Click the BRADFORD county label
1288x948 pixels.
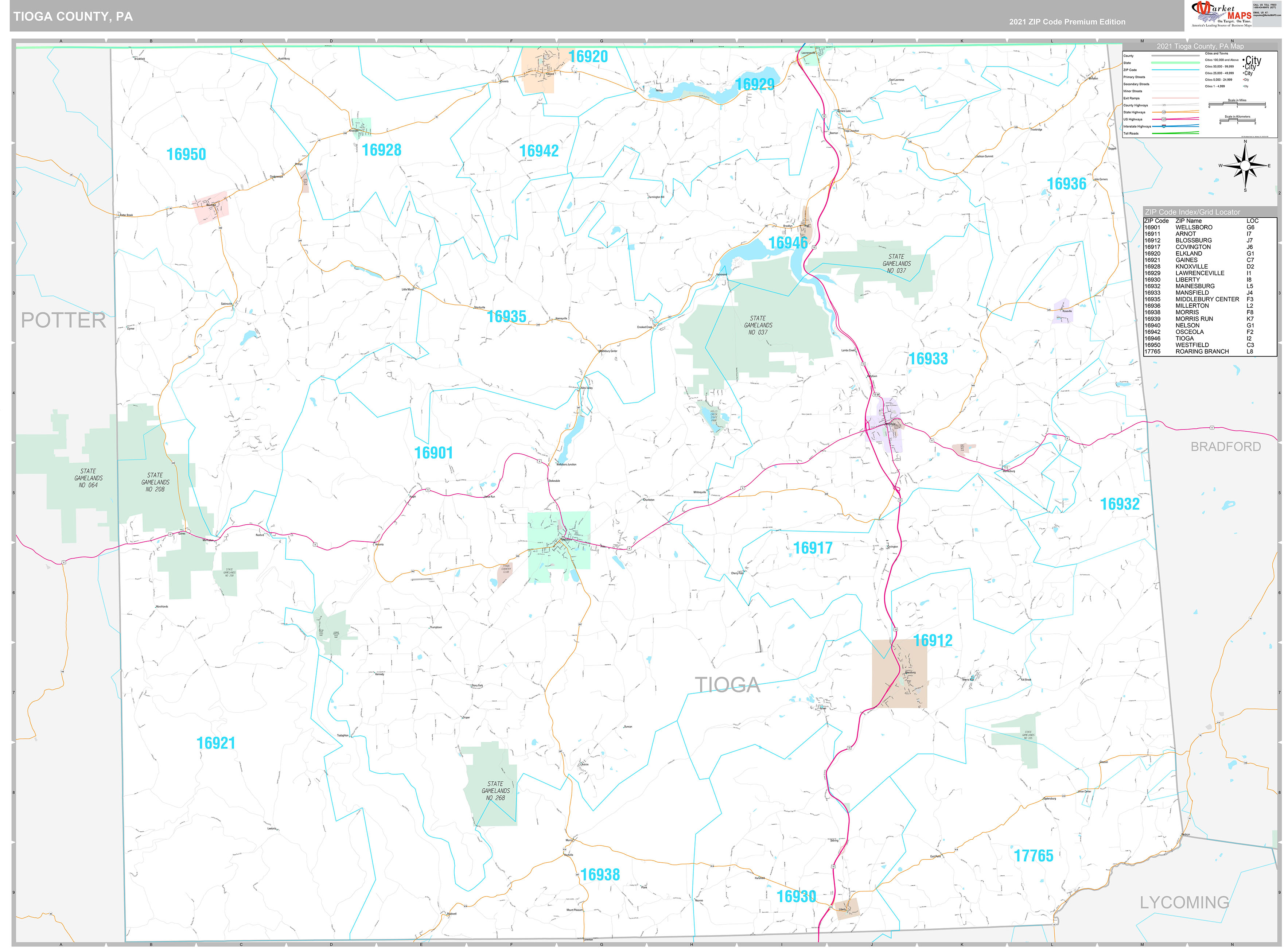[x=1226, y=447]
